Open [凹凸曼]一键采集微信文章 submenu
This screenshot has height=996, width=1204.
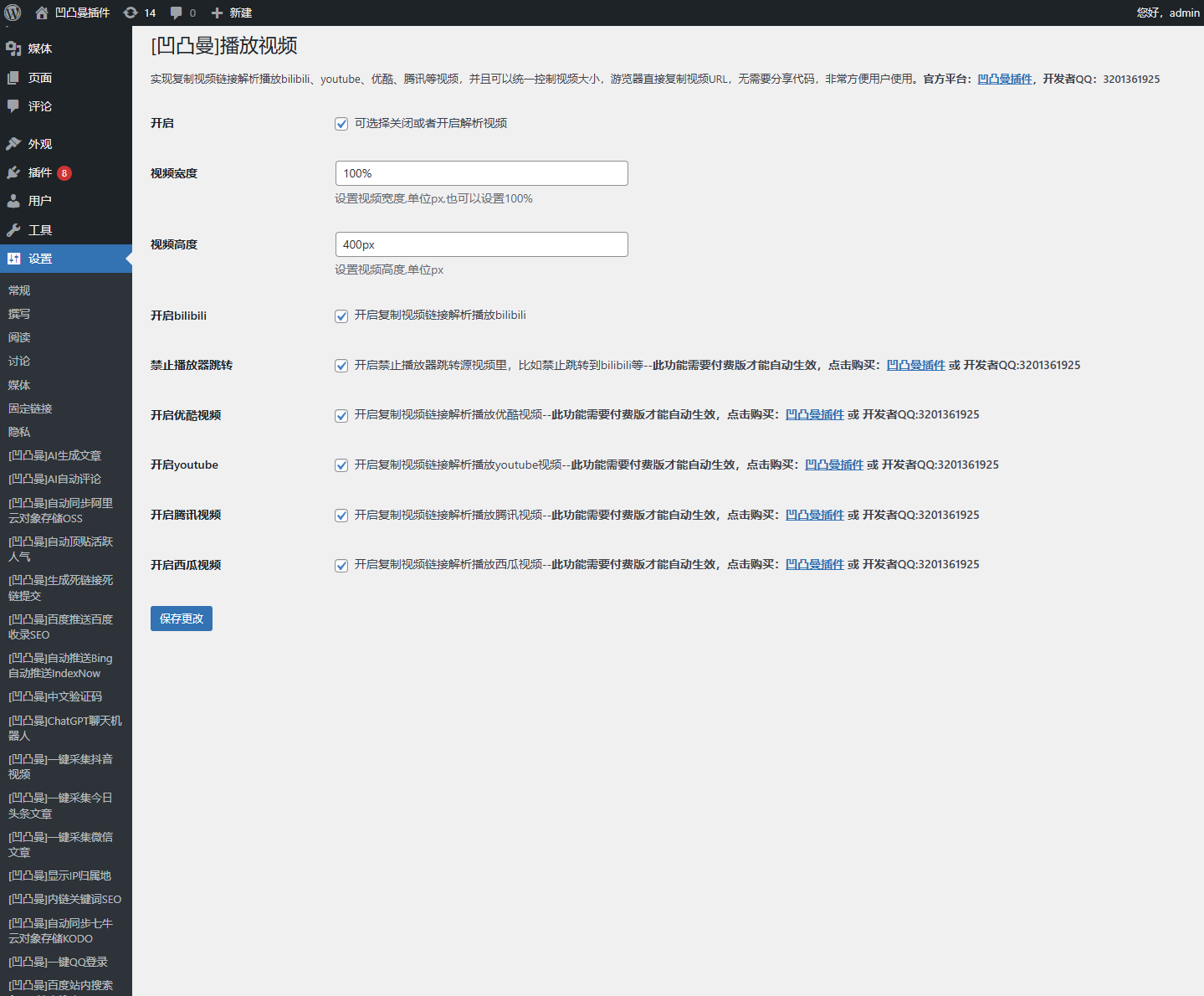[60, 845]
